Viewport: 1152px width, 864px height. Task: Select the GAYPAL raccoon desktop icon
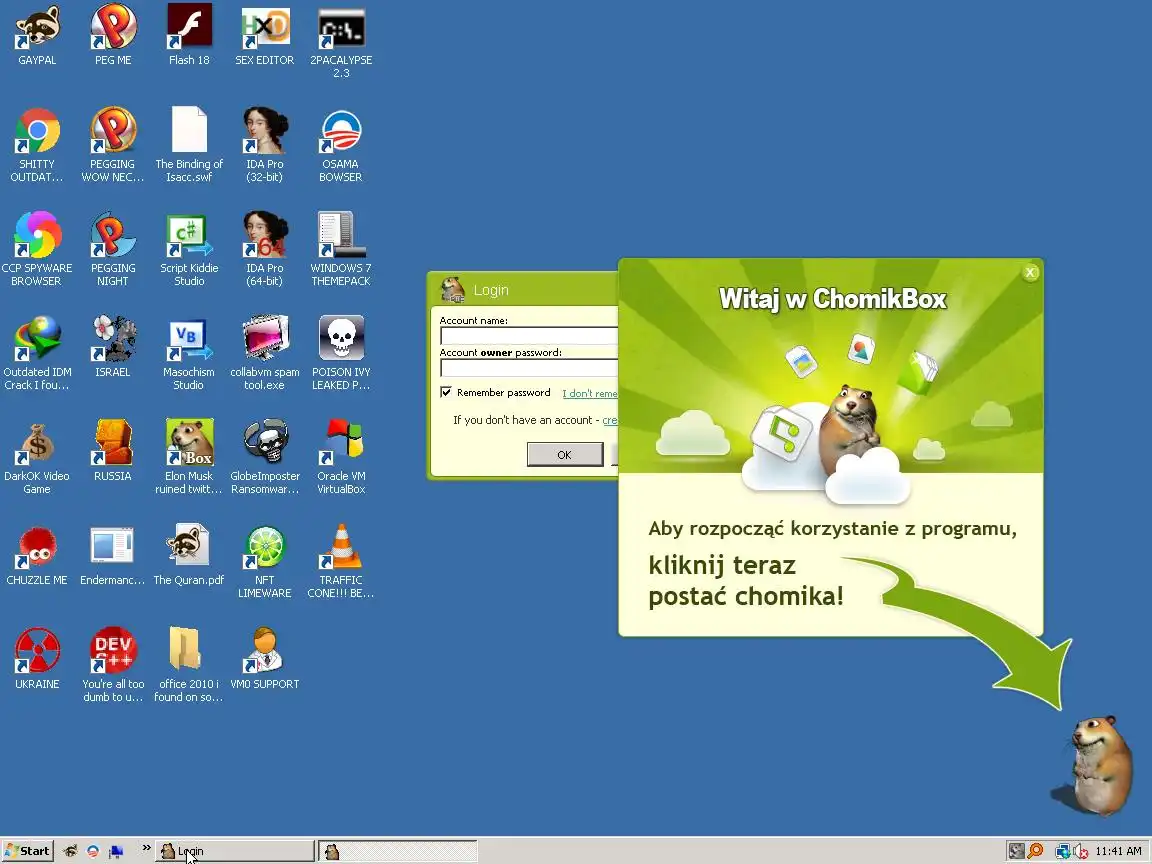[x=37, y=35]
